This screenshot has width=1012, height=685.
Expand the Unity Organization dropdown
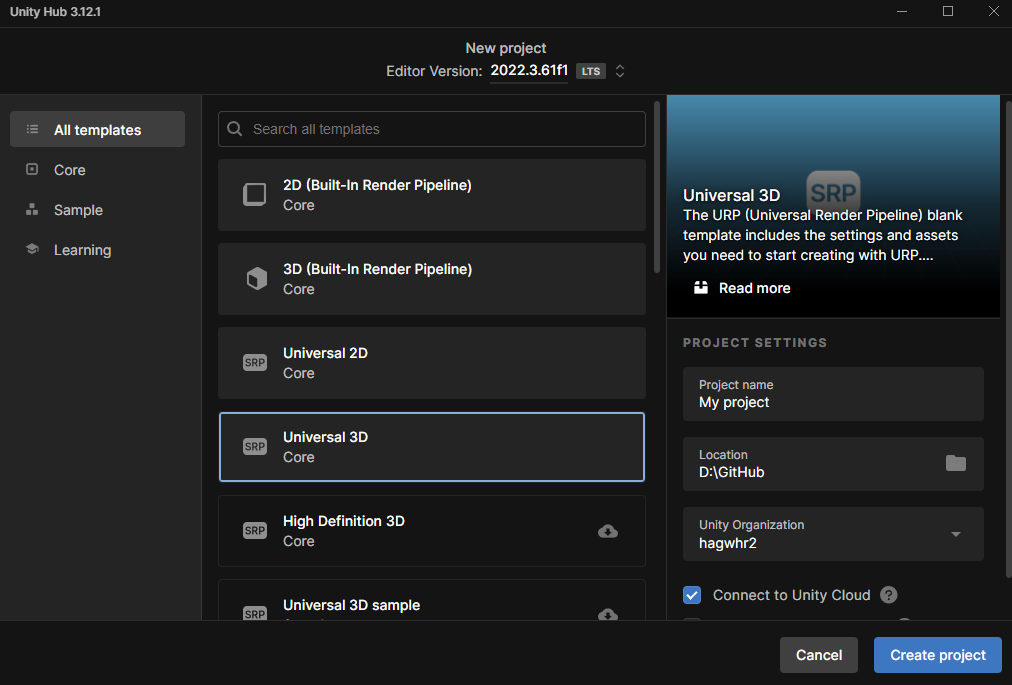click(833, 534)
